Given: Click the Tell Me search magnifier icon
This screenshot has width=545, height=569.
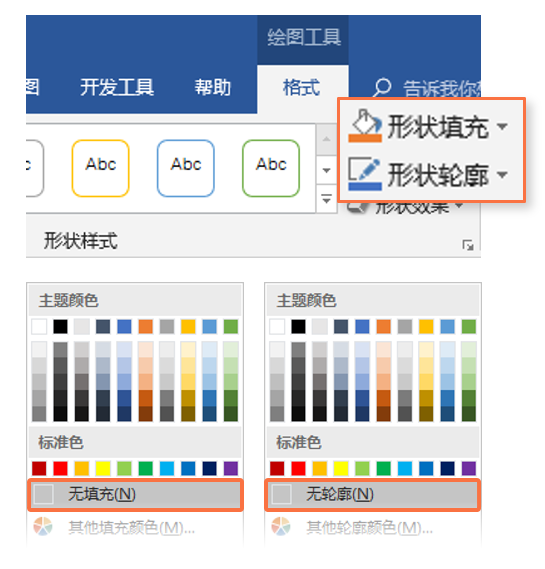Looking at the screenshot, I should 382,87.
